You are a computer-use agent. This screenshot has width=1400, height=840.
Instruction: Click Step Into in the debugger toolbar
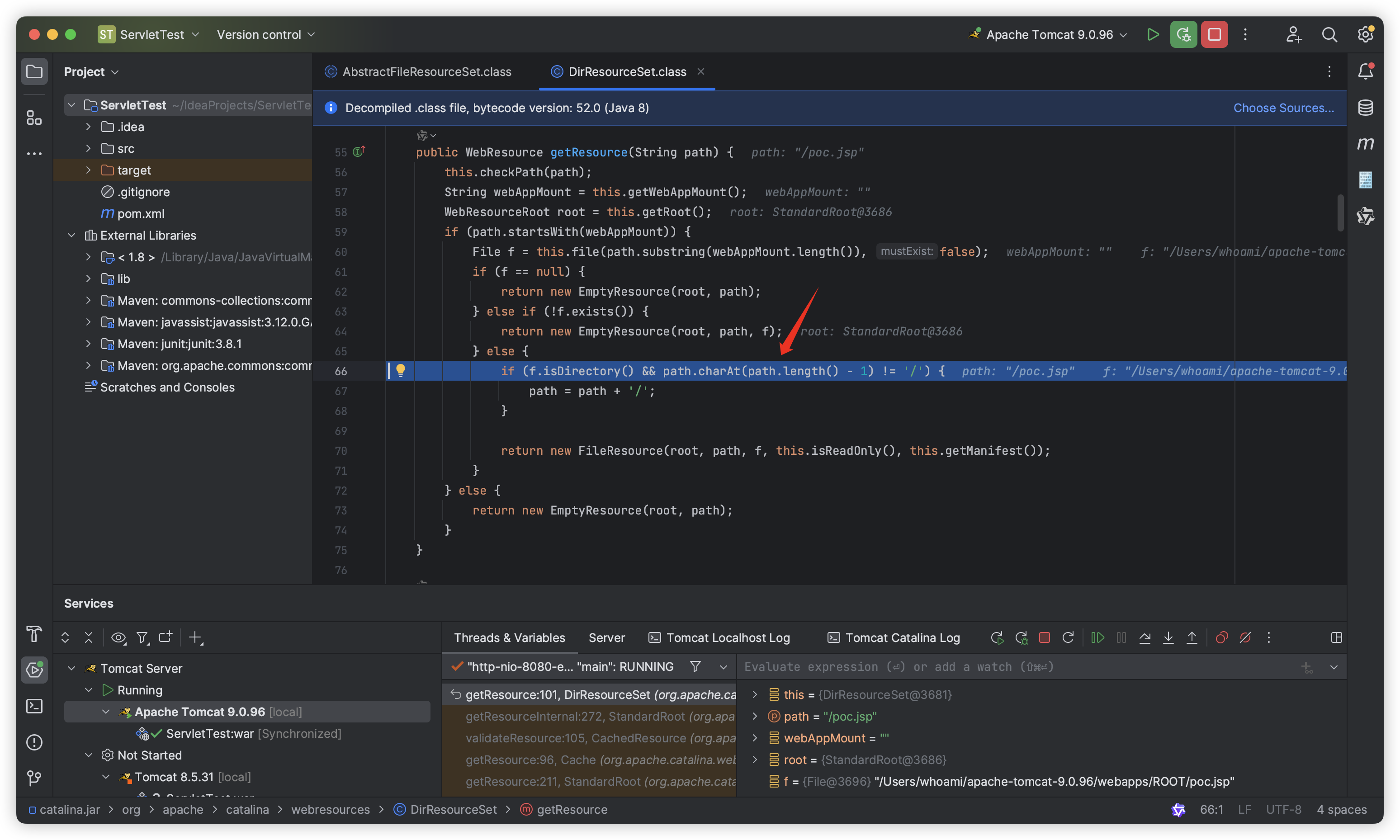point(1168,637)
